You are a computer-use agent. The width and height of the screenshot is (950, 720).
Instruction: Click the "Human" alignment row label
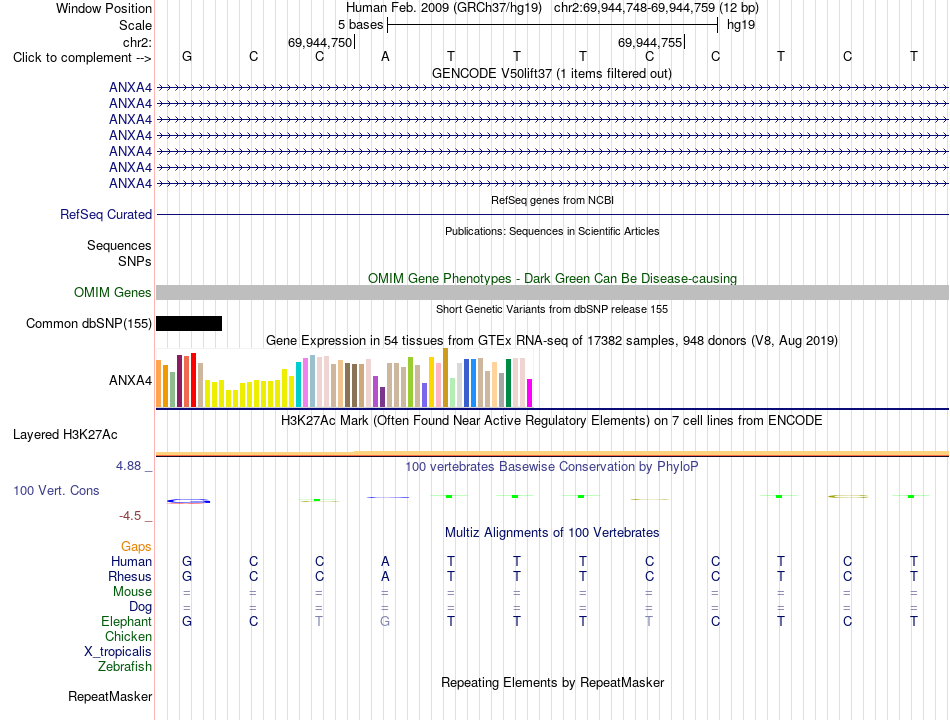tap(131, 562)
